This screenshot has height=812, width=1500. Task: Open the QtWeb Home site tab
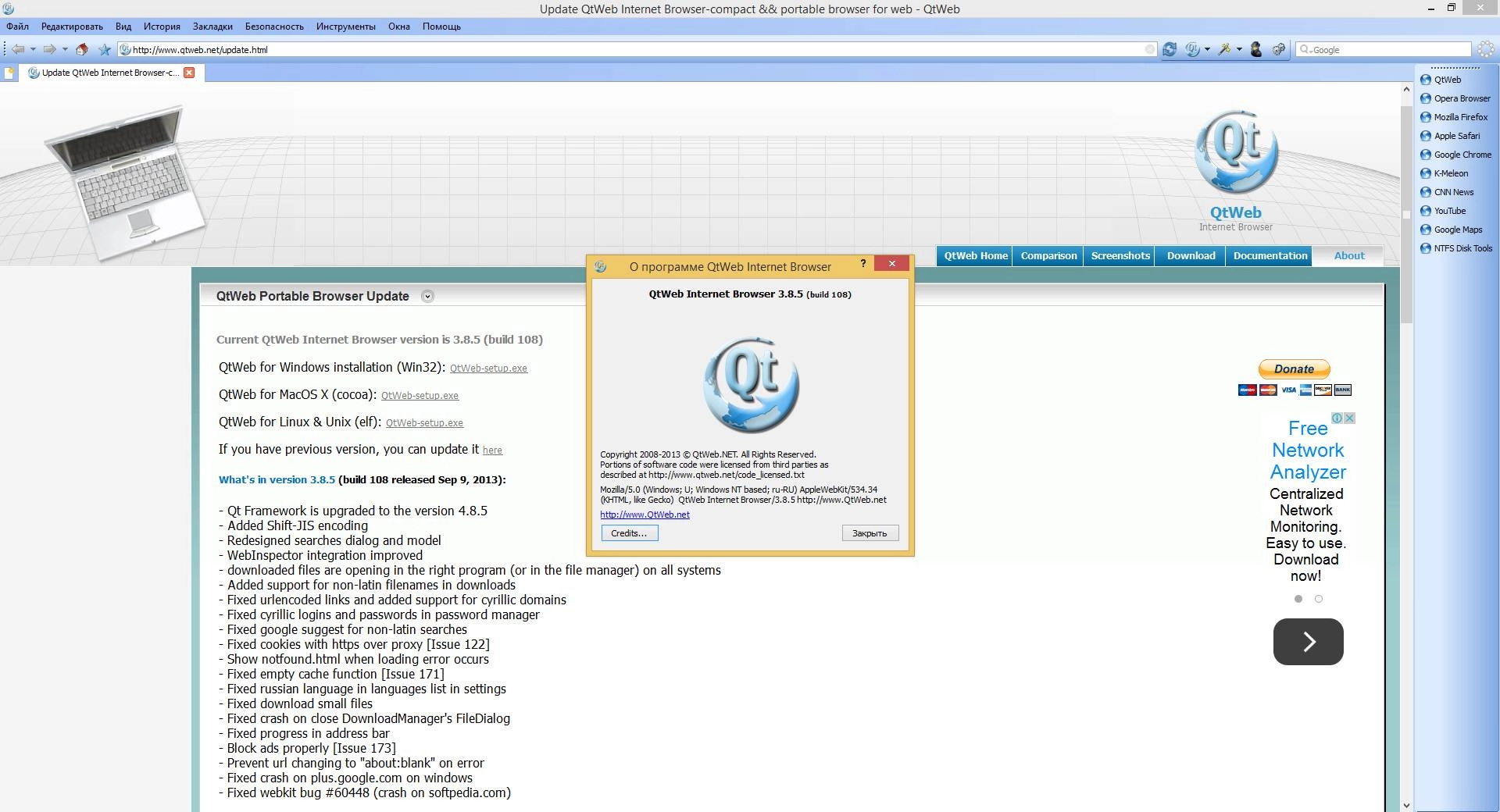[x=975, y=256]
